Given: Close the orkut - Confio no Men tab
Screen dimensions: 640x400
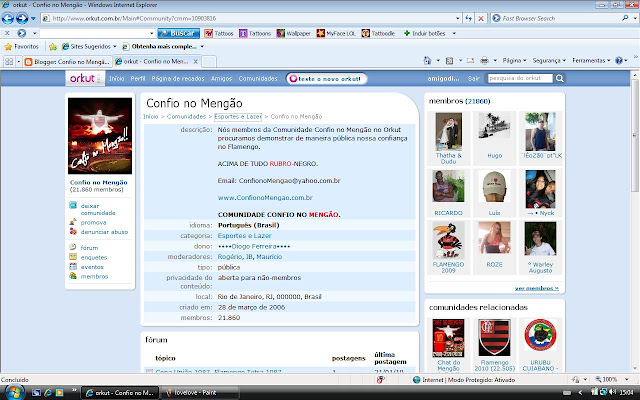Looking at the screenshot, I should coord(196,62).
